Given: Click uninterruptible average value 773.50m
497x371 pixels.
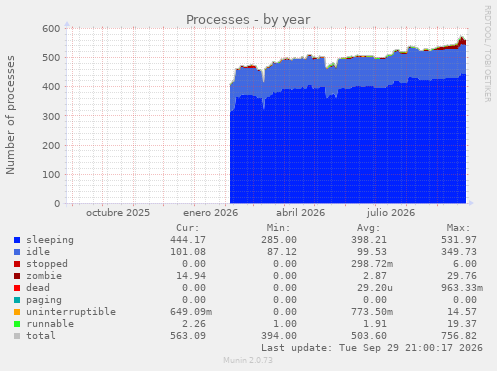Looking at the screenshot, I should pos(372,312).
